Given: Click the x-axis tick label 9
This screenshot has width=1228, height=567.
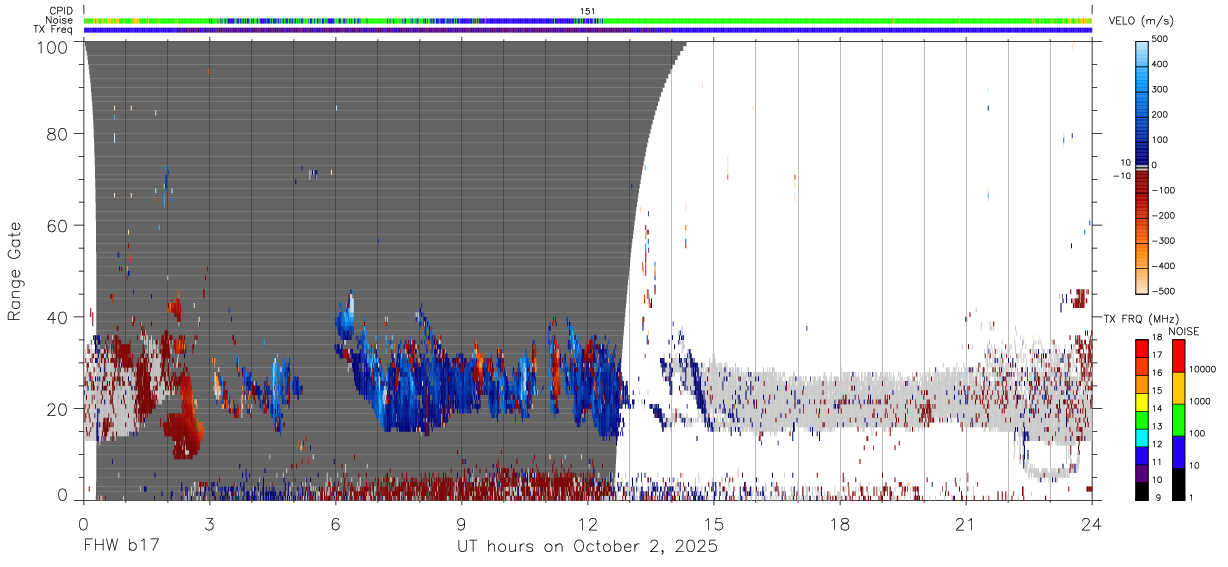Looking at the screenshot, I should [x=461, y=524].
